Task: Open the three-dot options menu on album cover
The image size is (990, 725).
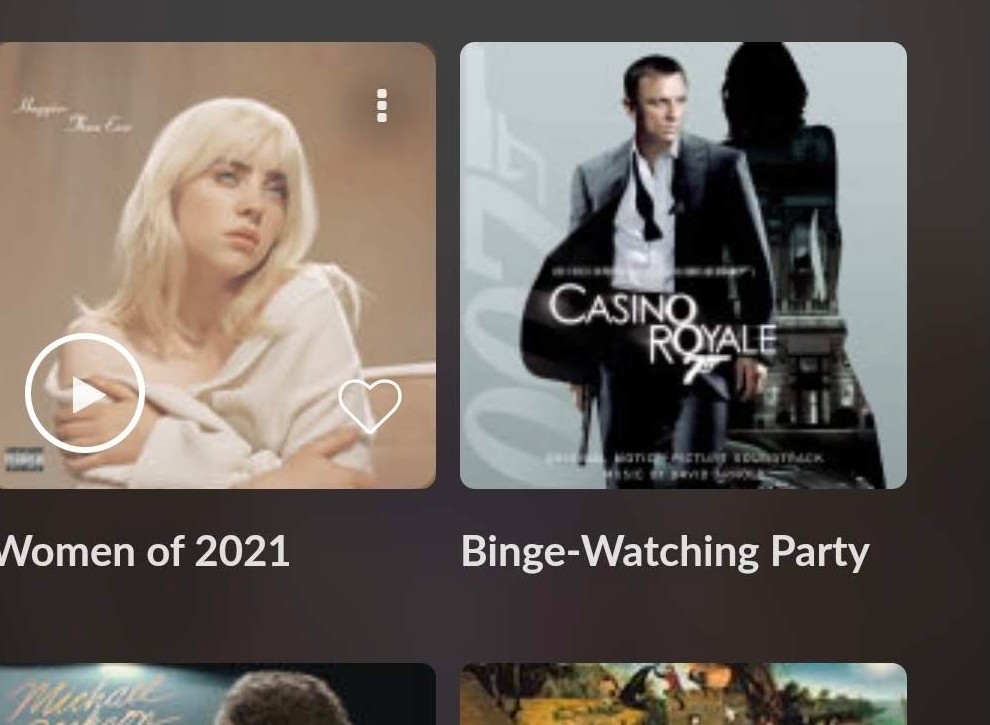Action: 381,105
